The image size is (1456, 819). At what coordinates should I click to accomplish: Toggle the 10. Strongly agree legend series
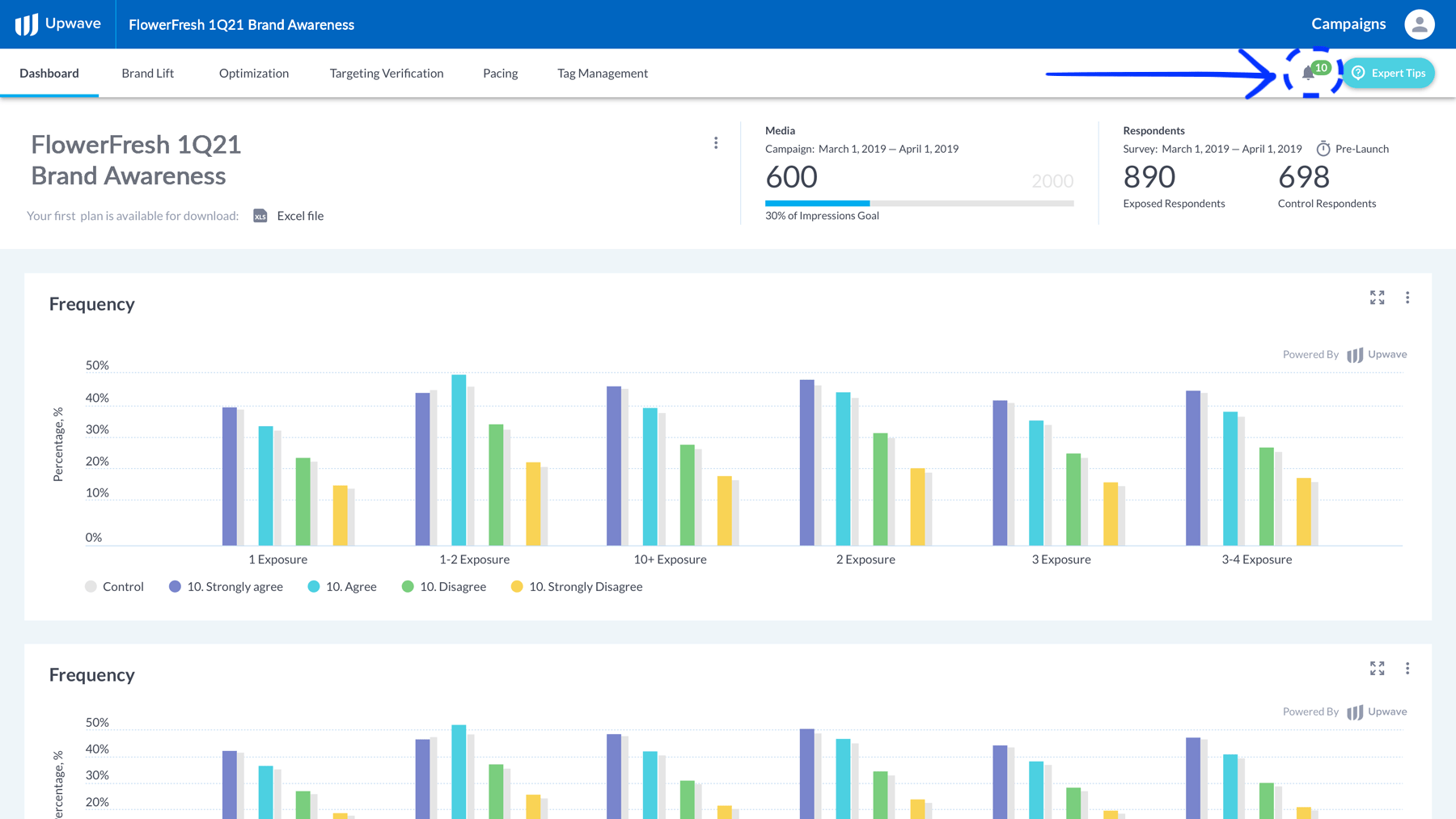click(x=226, y=587)
